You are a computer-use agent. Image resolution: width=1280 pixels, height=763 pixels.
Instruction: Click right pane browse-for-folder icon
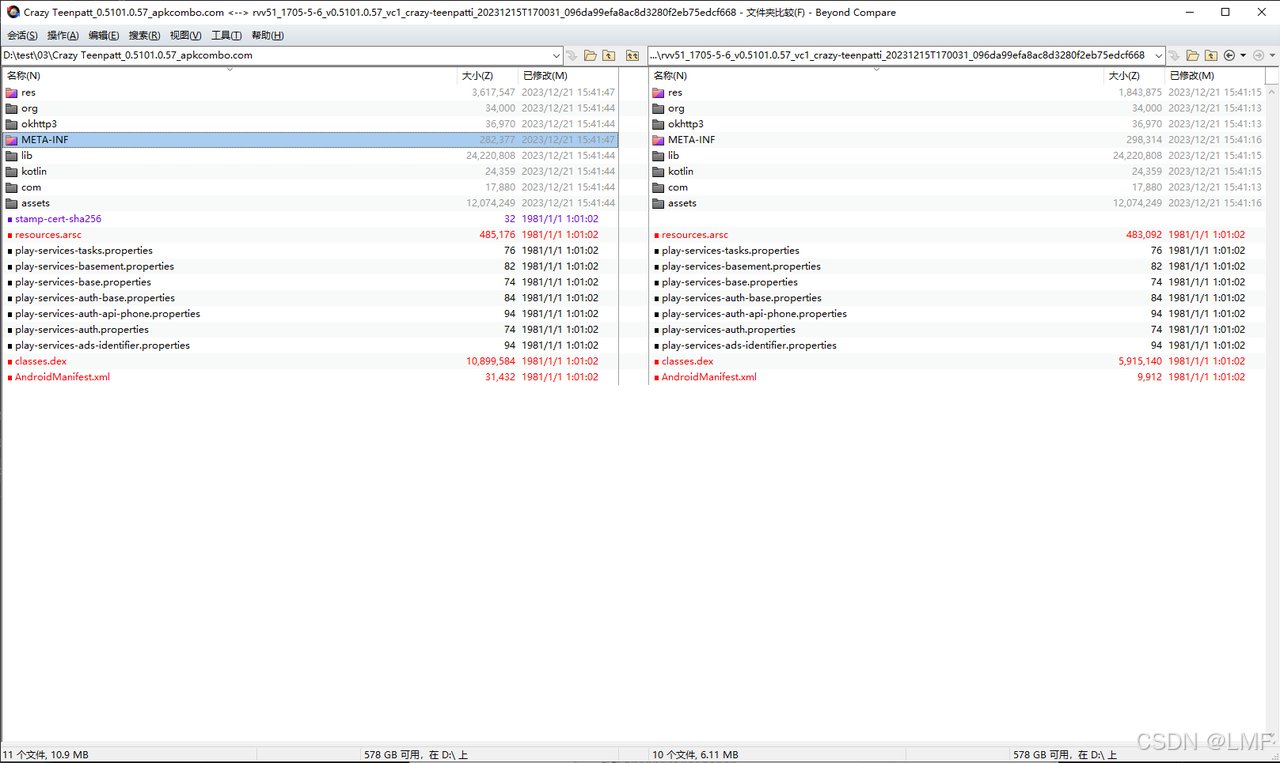(1193, 55)
